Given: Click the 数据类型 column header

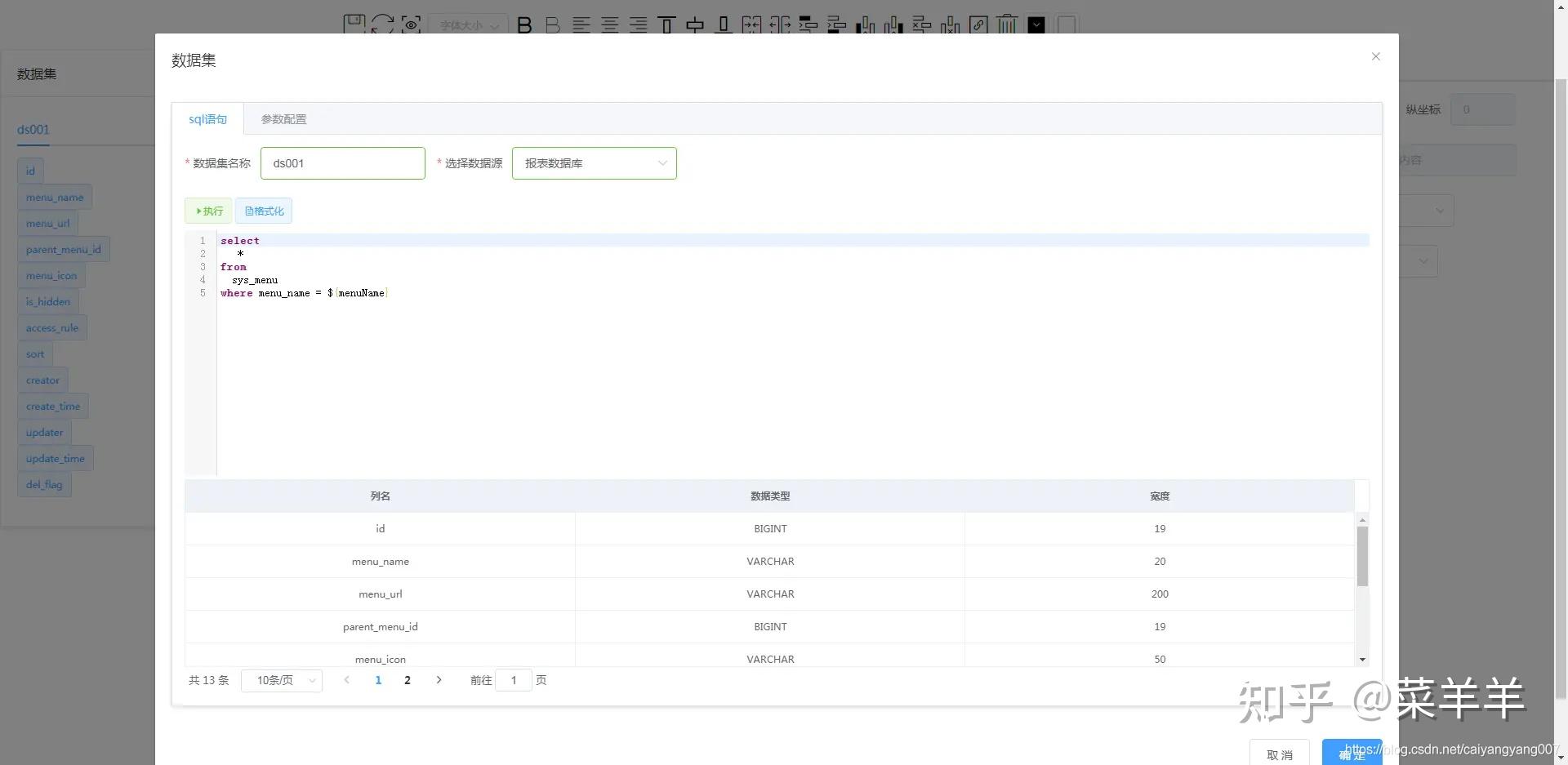Looking at the screenshot, I should [x=770, y=496].
